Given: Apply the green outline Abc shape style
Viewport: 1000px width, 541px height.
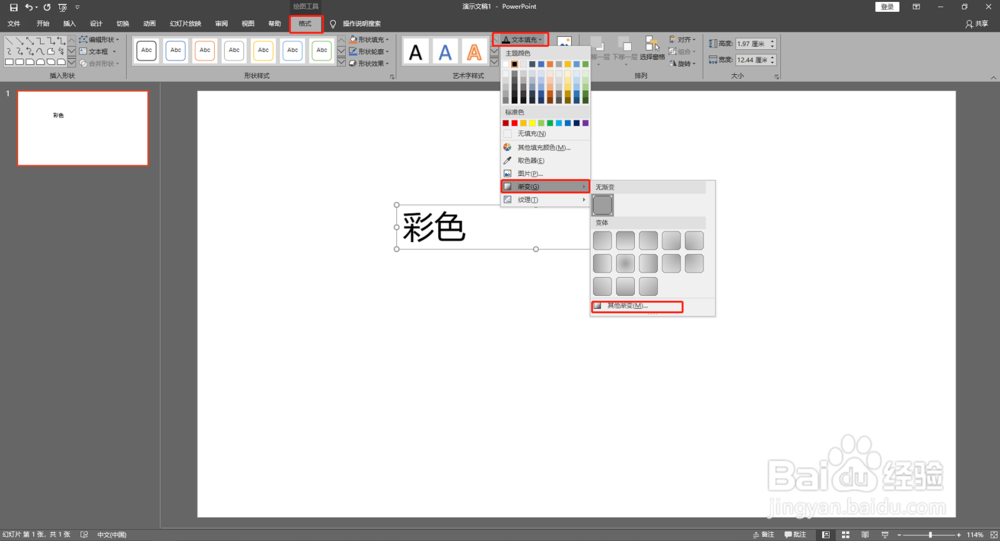Looking at the screenshot, I should tap(322, 50).
